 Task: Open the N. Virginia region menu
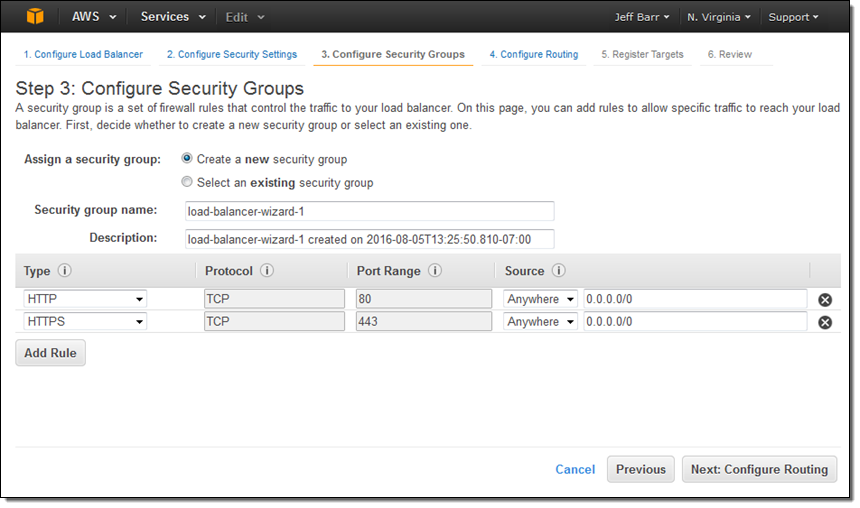click(x=719, y=17)
